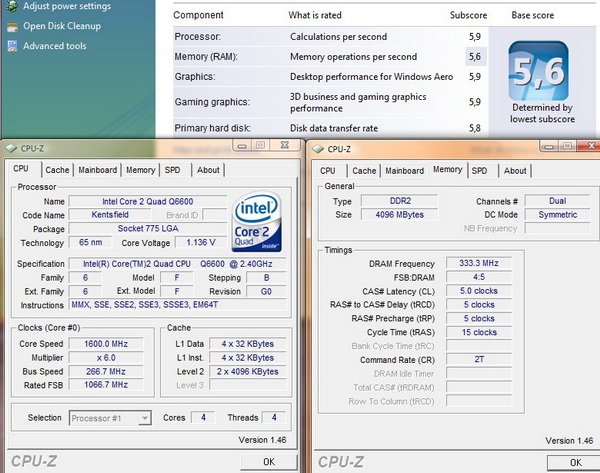Image resolution: width=600 pixels, height=473 pixels.
Task: Click the memory Type value DDR2
Action: 400,201
